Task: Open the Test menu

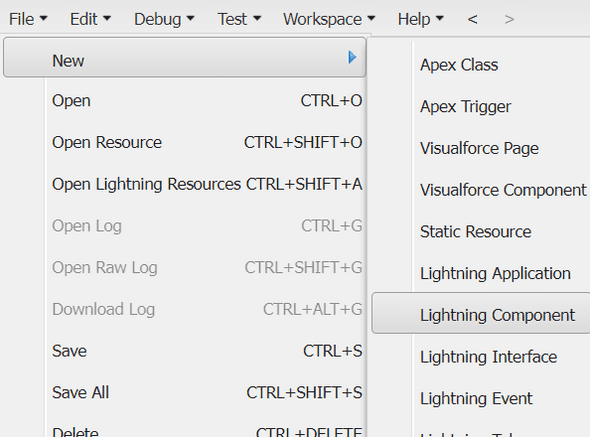Action: pos(239,19)
